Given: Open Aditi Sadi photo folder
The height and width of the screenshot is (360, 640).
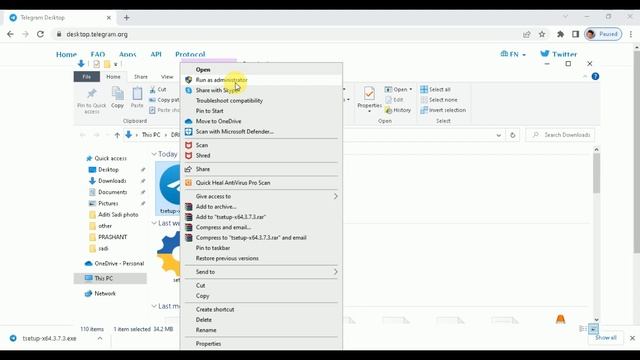Looking at the screenshot, I should [118, 215].
